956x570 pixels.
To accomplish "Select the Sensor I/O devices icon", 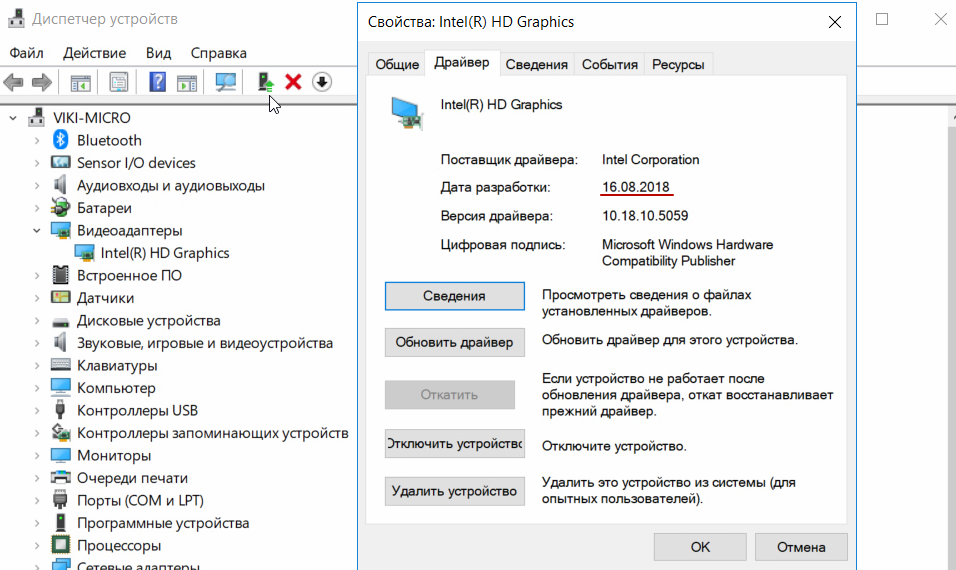I will pyautogui.click(x=60, y=162).
